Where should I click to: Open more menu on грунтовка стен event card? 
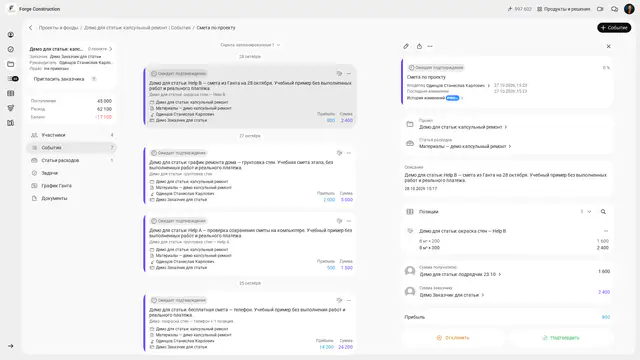[x=349, y=153]
